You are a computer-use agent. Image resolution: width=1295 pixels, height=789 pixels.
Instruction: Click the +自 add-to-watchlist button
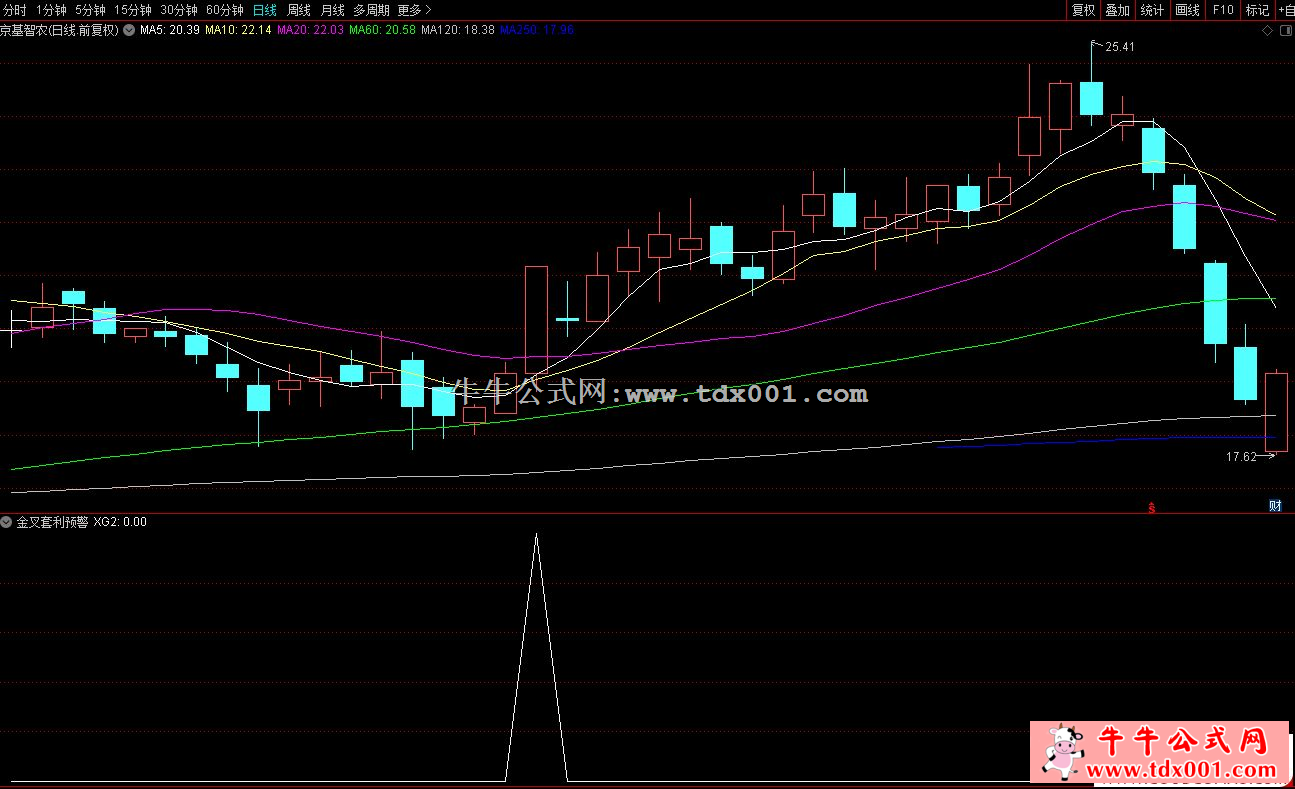1285,10
